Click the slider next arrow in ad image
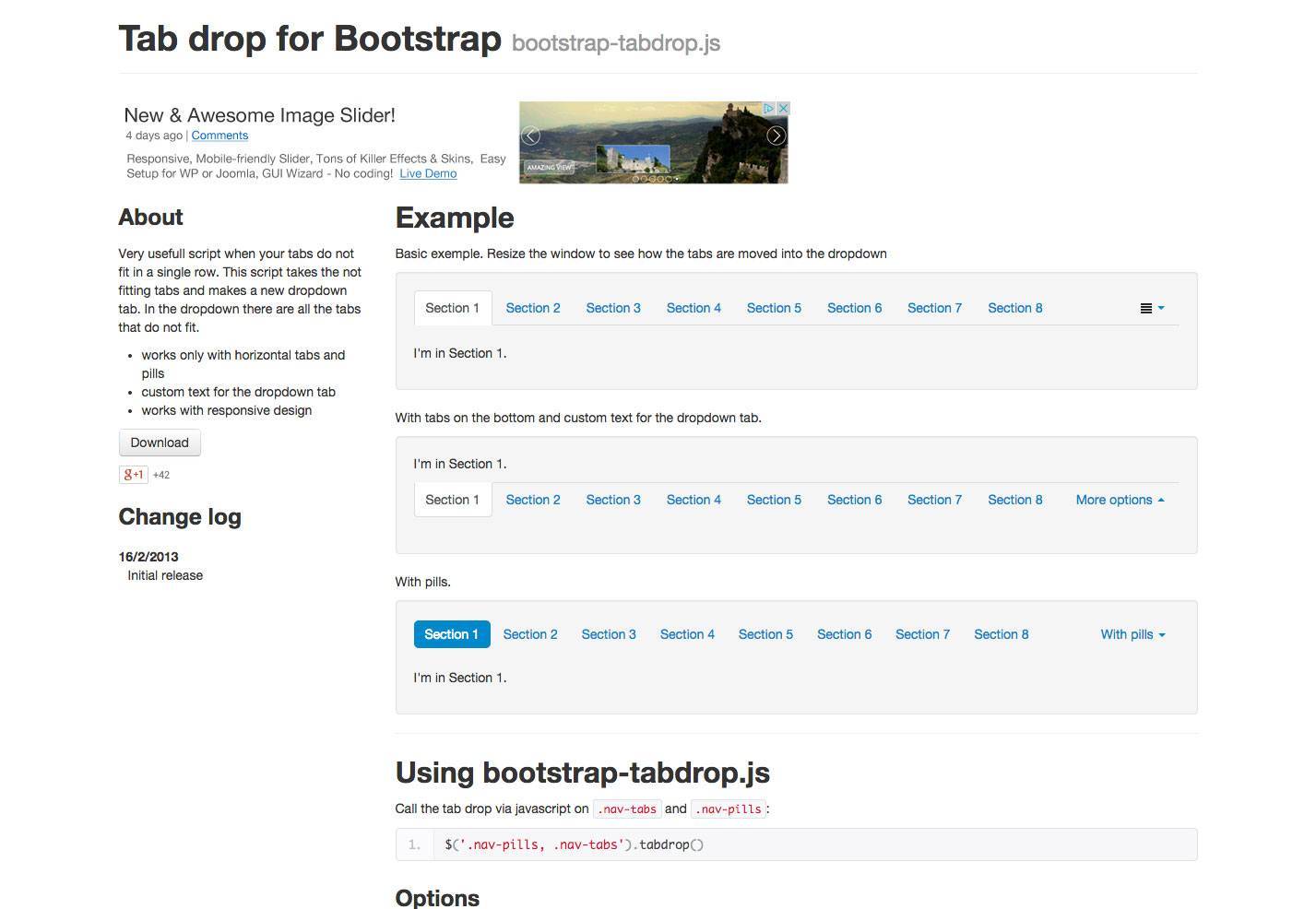This screenshot has width=1316, height=909. 777,136
